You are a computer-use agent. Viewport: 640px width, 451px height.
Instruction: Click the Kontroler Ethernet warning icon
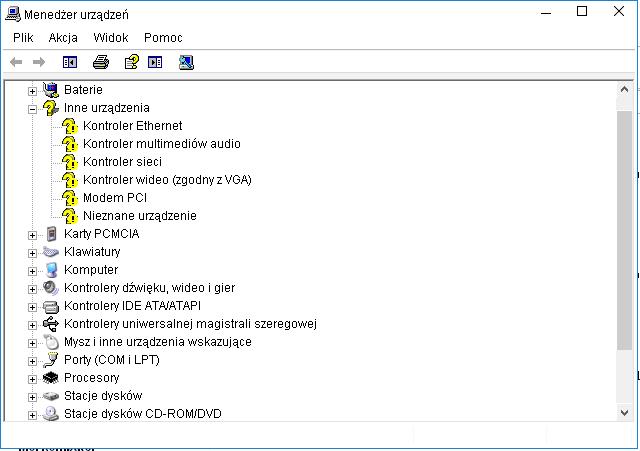coord(70,126)
